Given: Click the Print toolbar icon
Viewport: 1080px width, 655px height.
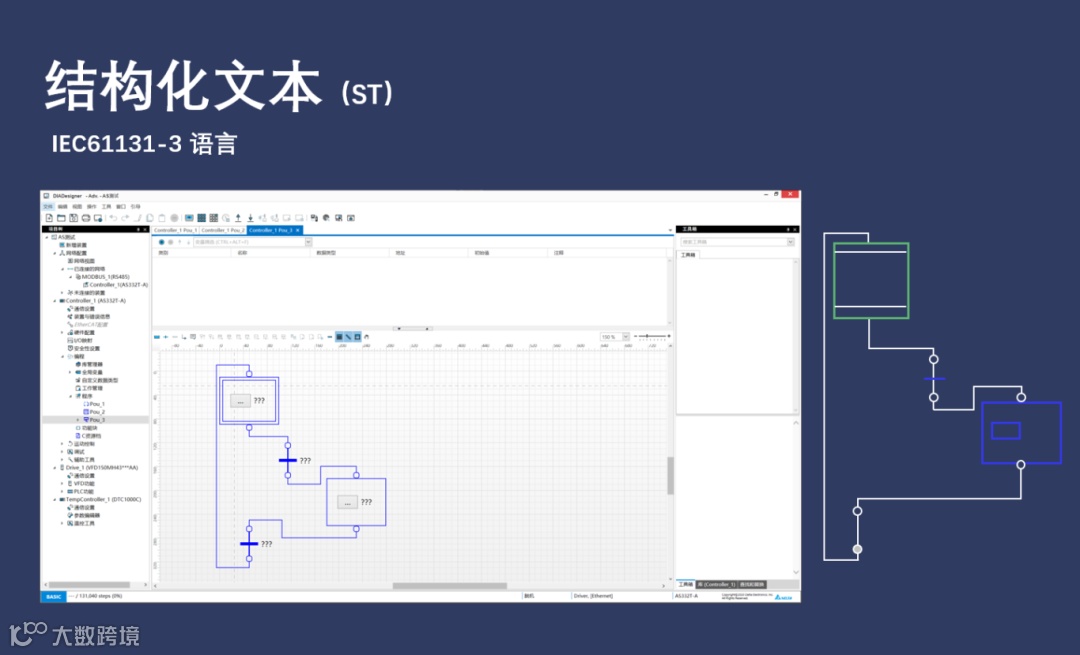Looking at the screenshot, I should 86,218.
